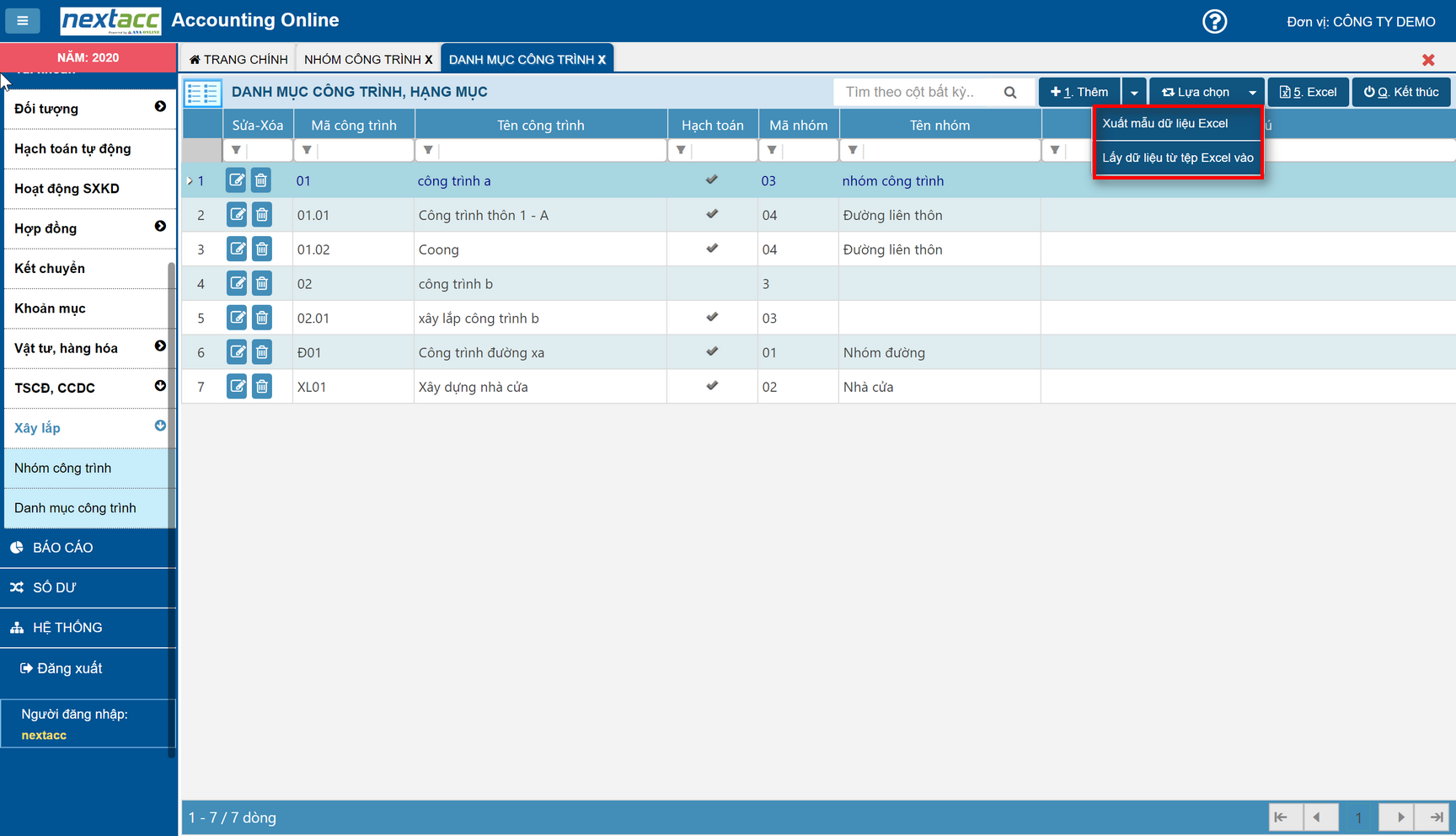Toggle Hạch toán checkmark for Coong row
Image resolution: width=1456 pixels, height=836 pixels.
pyautogui.click(x=712, y=249)
